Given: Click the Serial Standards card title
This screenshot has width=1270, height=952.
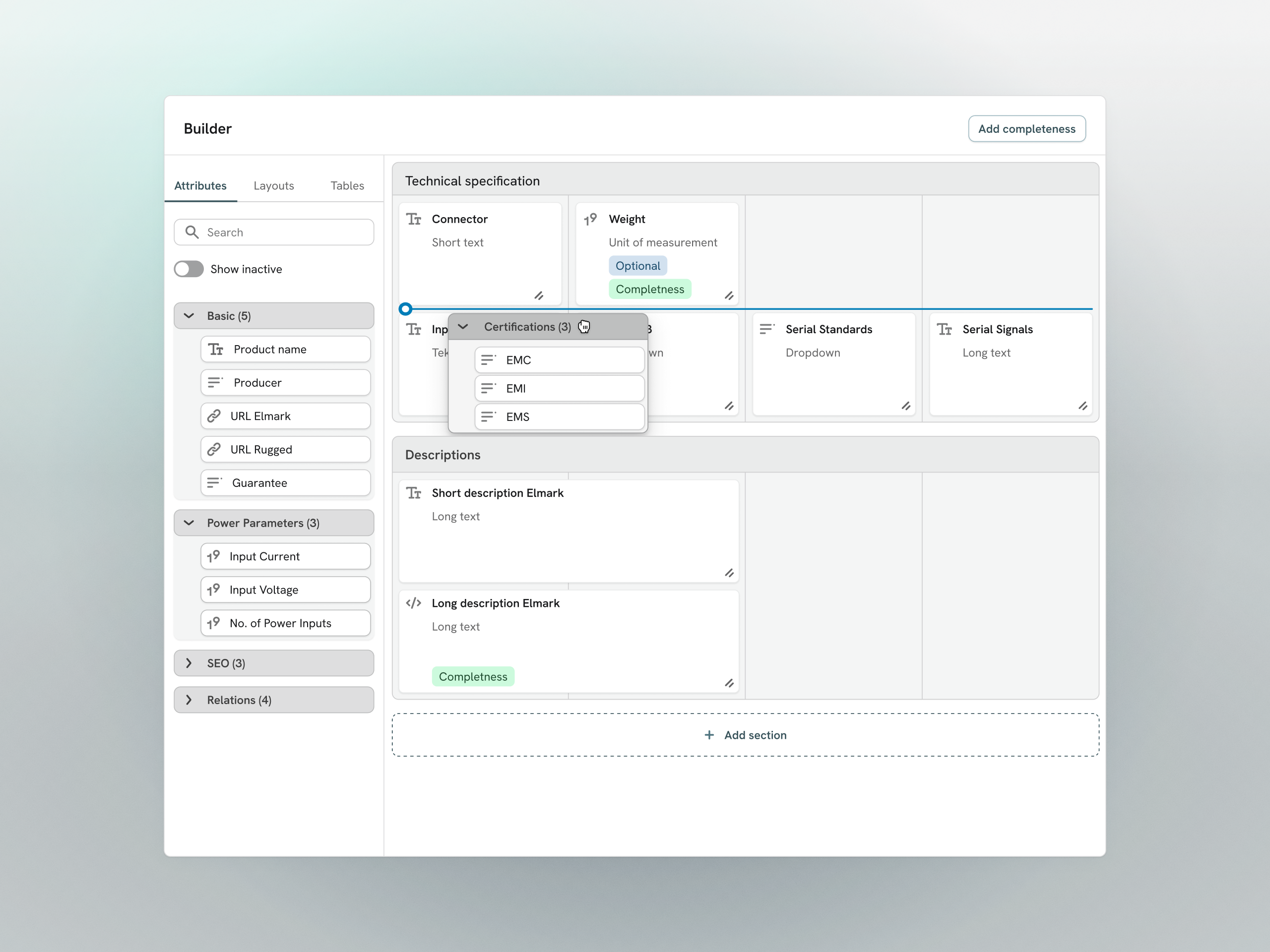Looking at the screenshot, I should click(828, 329).
